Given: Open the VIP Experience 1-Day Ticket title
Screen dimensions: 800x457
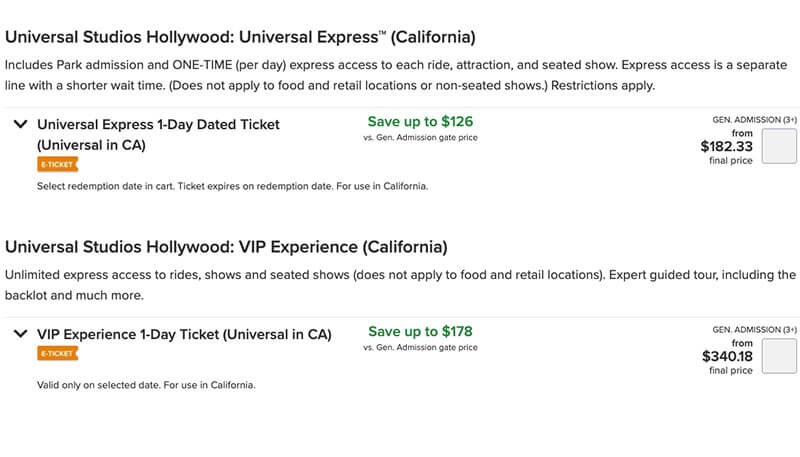Looking at the screenshot, I should click(x=184, y=334).
